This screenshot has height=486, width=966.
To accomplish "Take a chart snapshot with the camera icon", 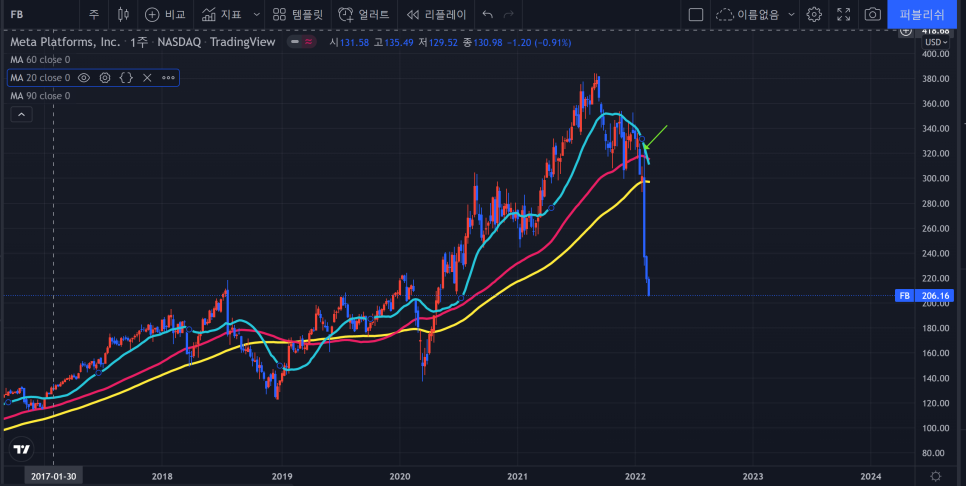I will coord(872,14).
